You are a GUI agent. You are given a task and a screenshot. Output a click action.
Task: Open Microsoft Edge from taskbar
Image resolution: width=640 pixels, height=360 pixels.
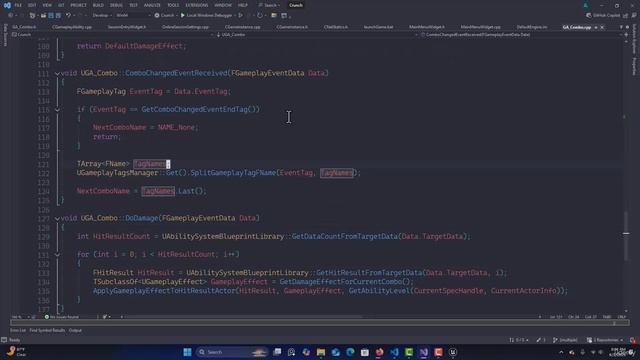[x=350, y=352]
